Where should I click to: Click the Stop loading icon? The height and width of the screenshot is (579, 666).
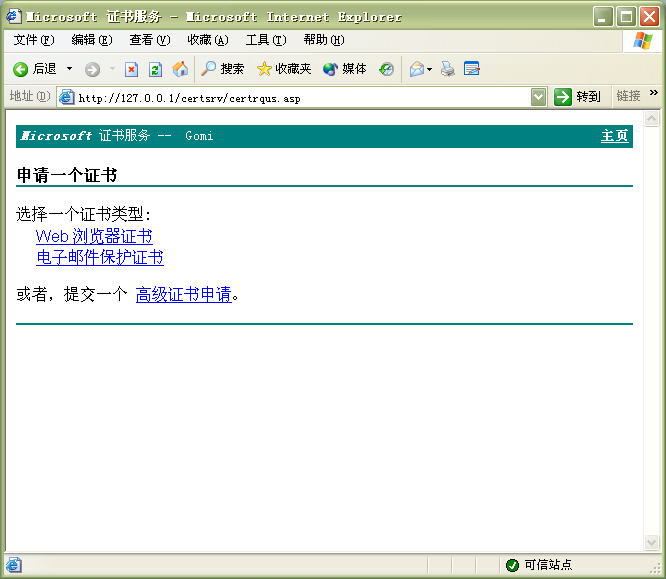tap(131, 69)
